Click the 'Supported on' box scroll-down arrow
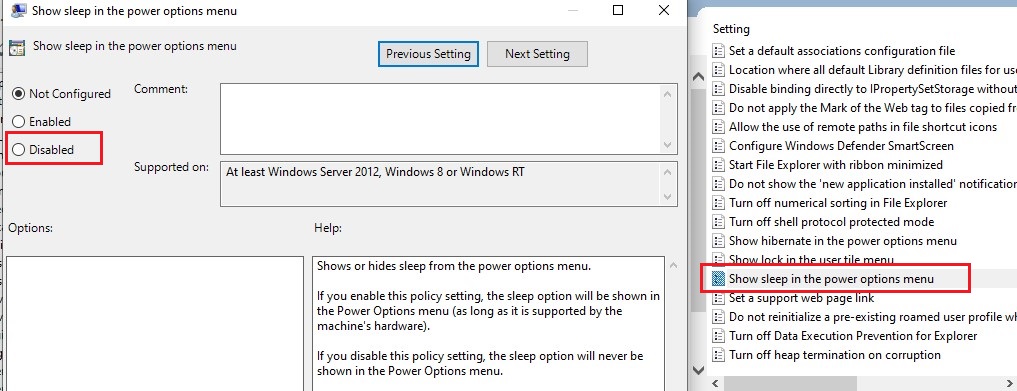 click(x=668, y=196)
